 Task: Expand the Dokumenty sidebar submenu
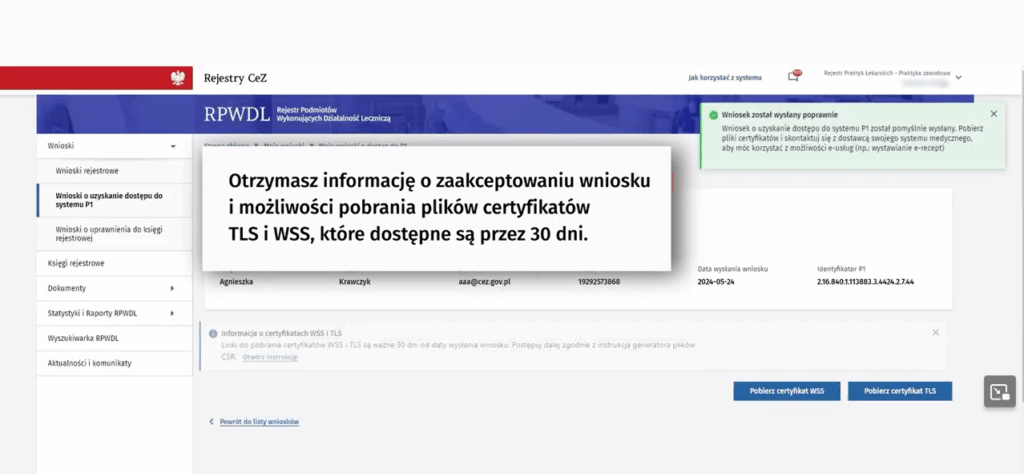coord(172,289)
